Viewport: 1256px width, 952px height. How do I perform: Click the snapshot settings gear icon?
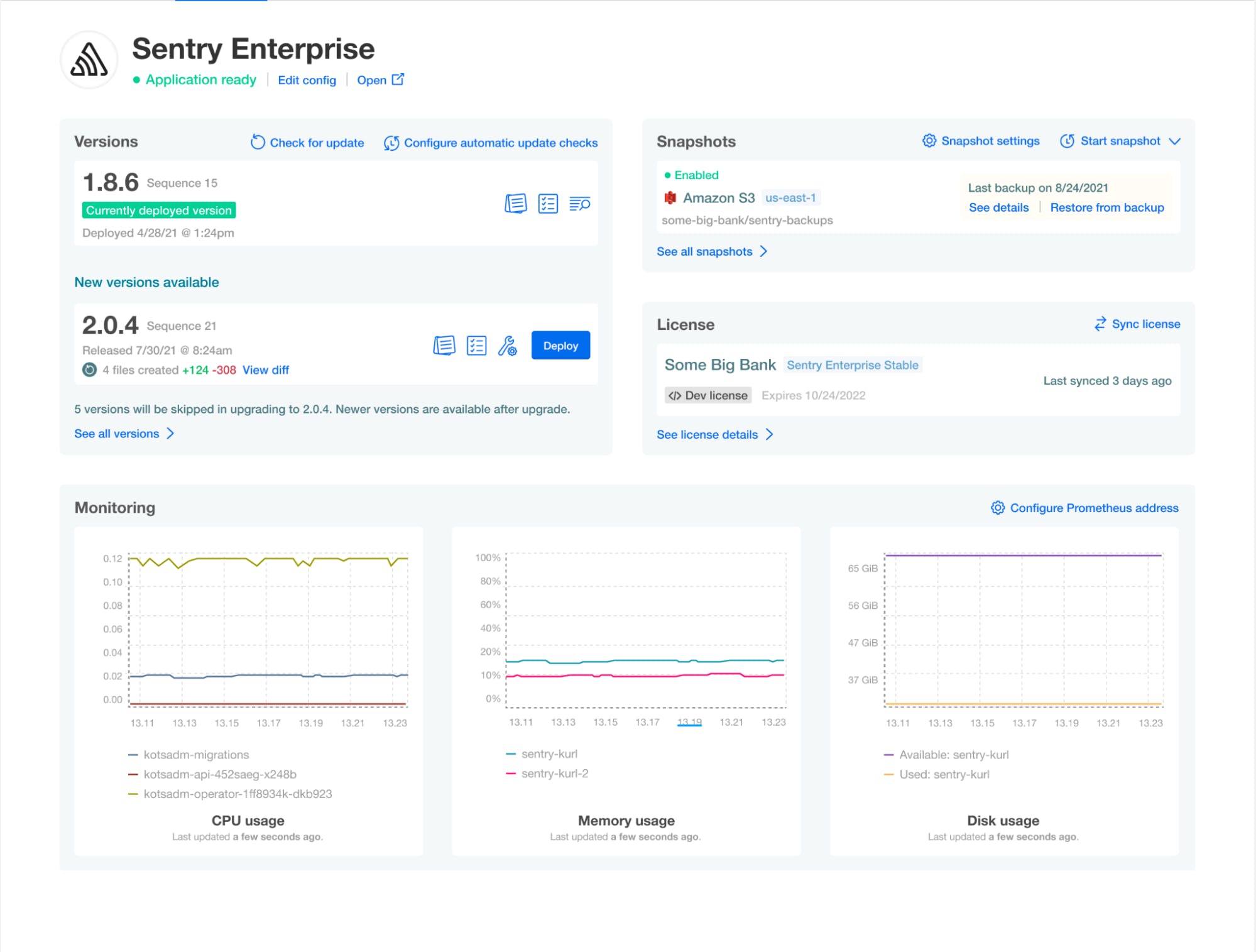928,140
